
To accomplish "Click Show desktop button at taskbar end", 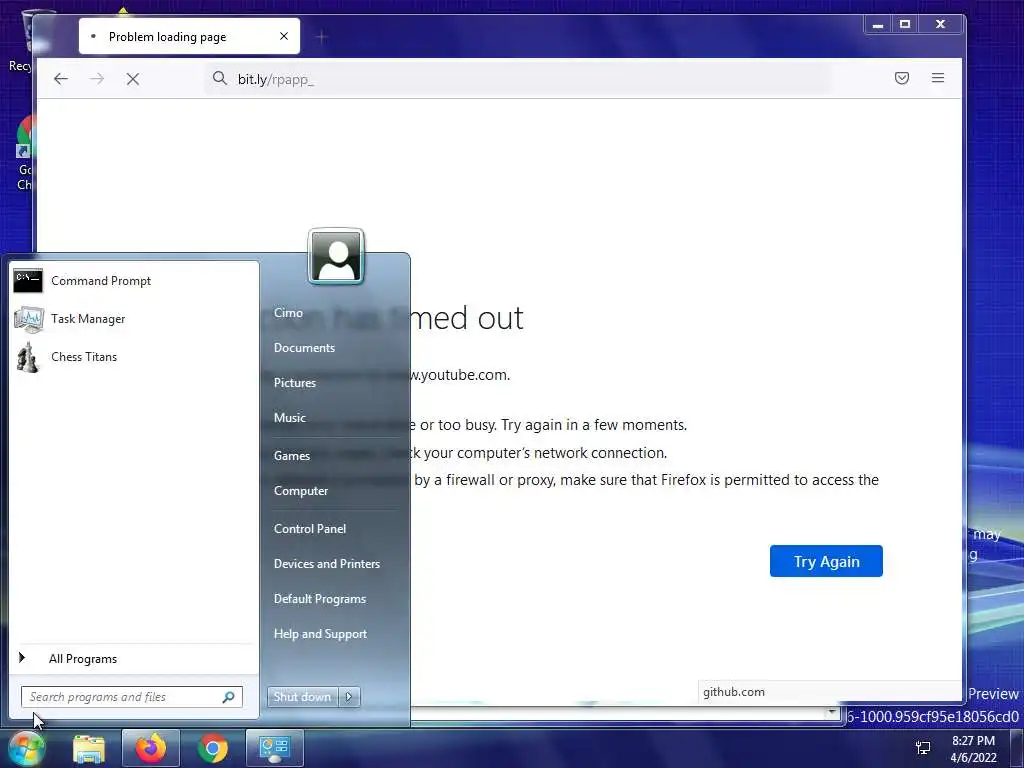I will [1017, 748].
